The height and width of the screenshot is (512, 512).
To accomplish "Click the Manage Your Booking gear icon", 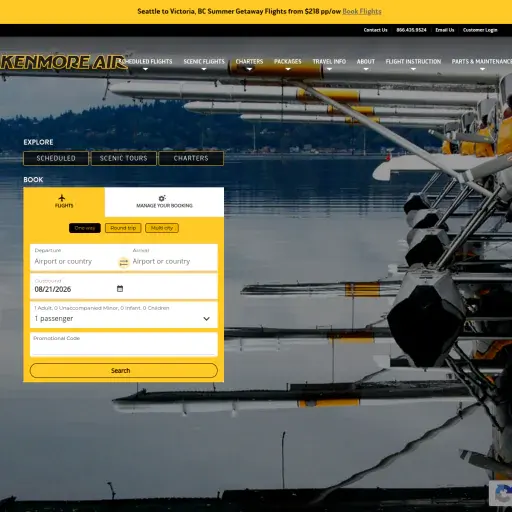I will point(162,198).
